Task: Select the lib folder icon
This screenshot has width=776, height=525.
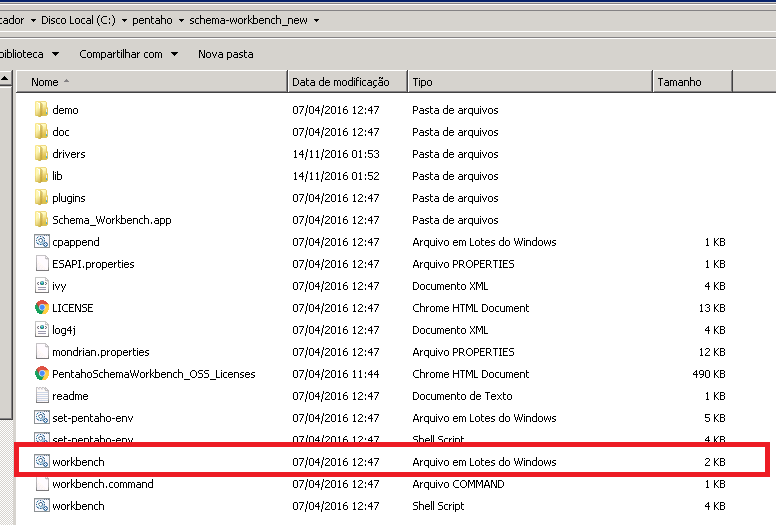Action: pyautogui.click(x=42, y=176)
